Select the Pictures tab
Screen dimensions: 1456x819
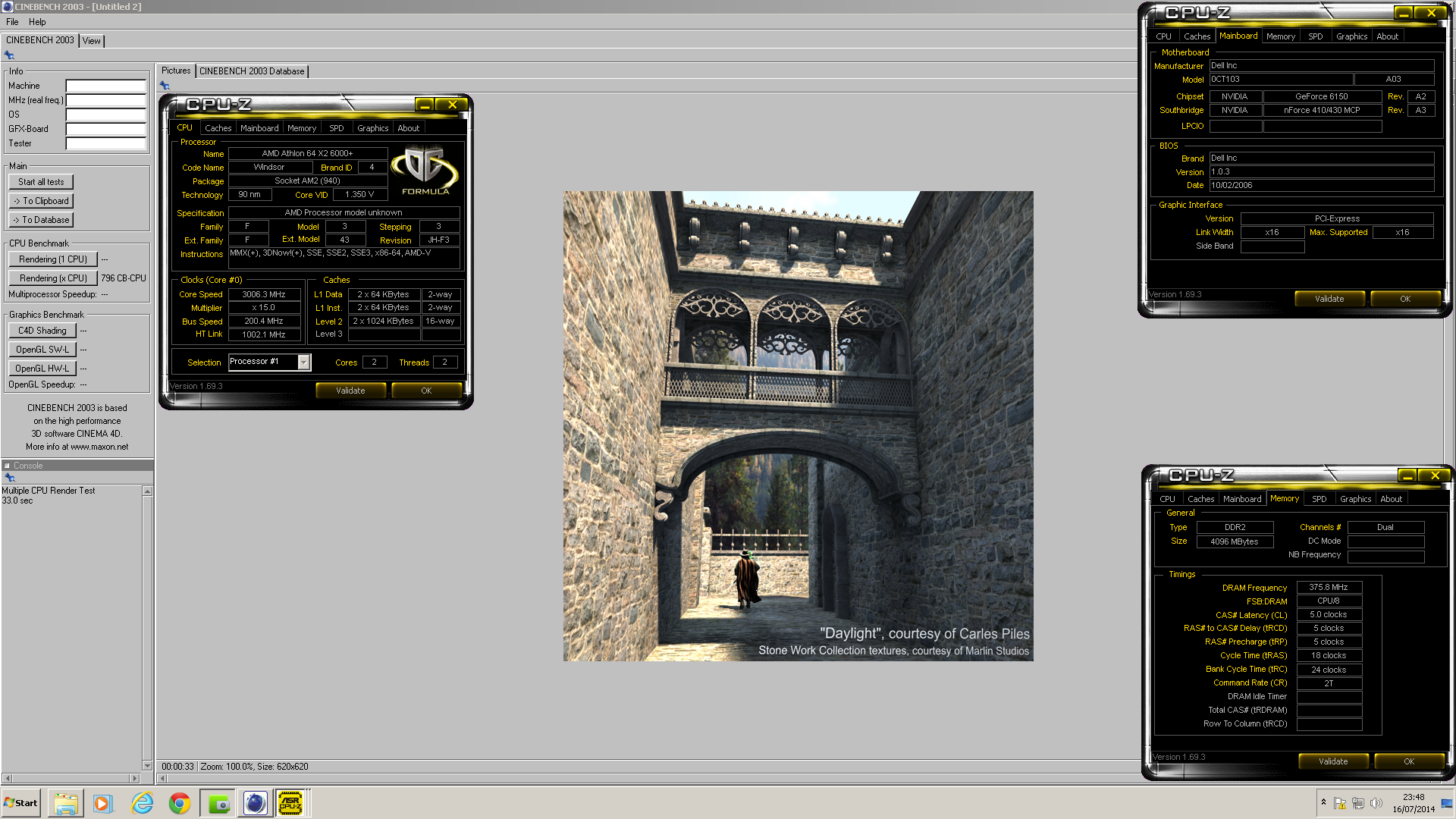tap(176, 71)
